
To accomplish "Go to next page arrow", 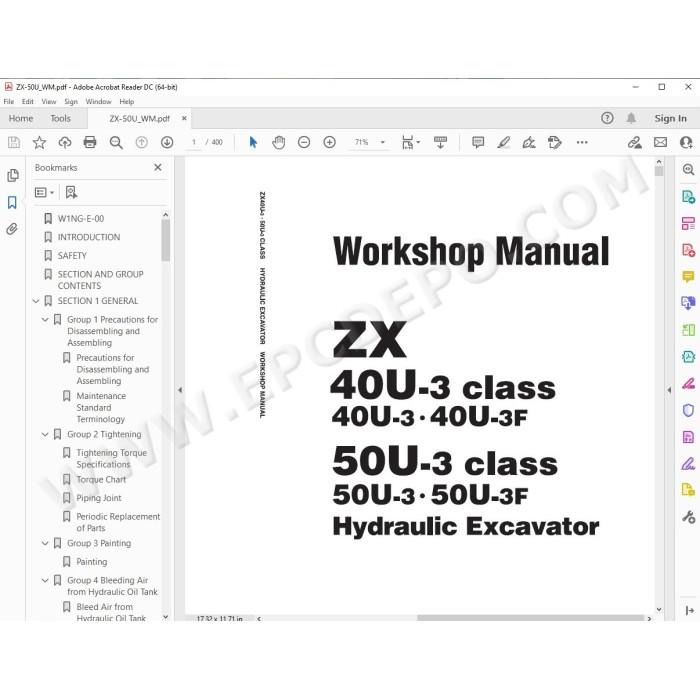I will pos(167,142).
